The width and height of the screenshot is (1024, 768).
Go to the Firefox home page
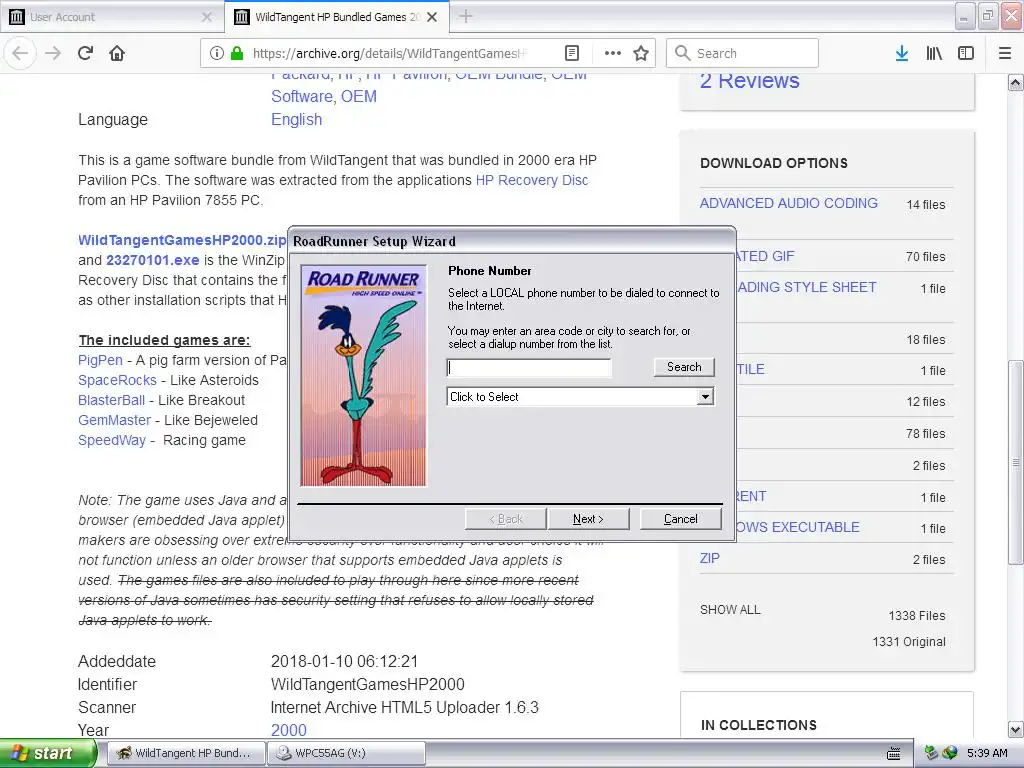[x=117, y=53]
